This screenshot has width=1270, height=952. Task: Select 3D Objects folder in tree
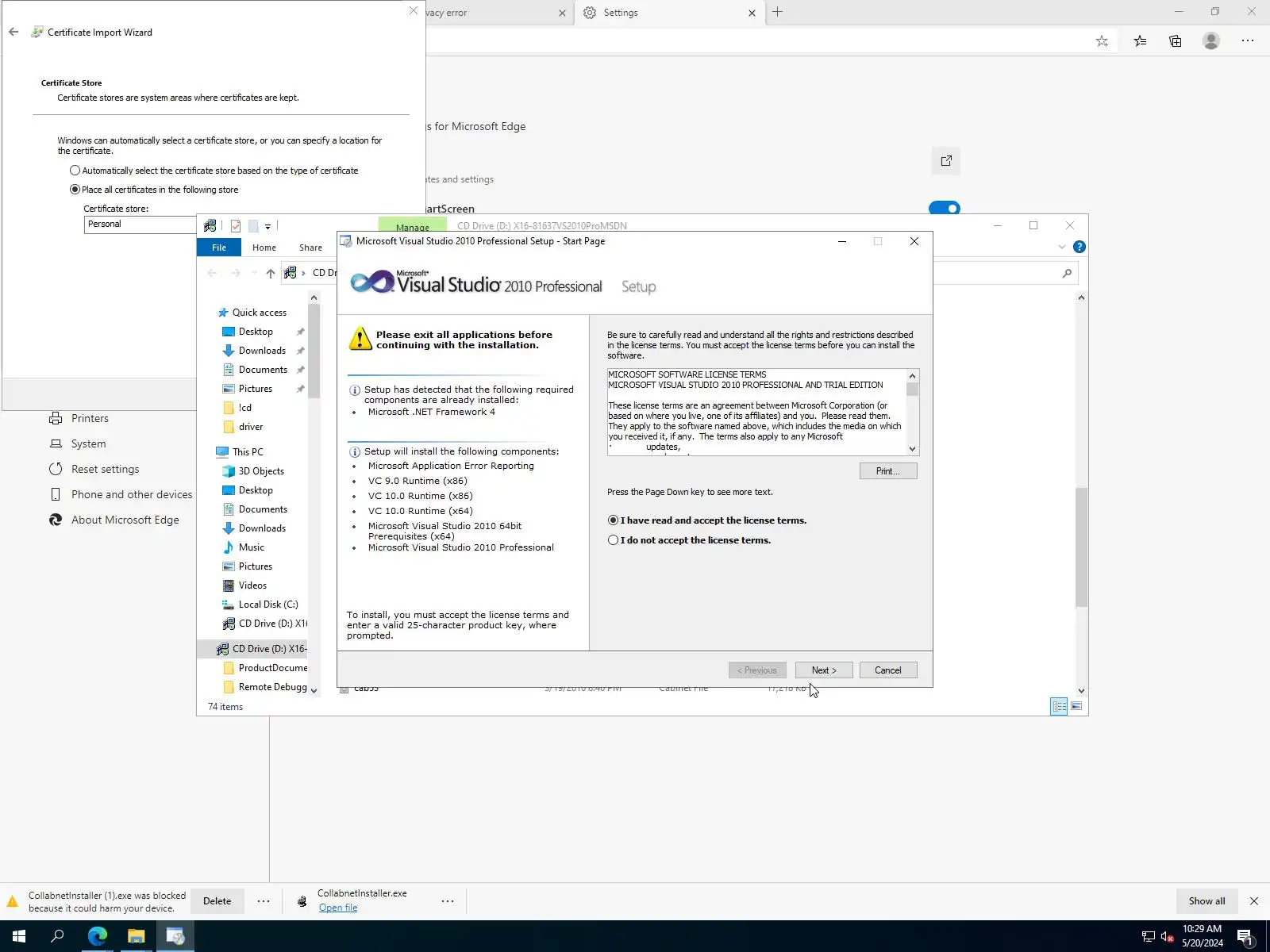click(261, 471)
